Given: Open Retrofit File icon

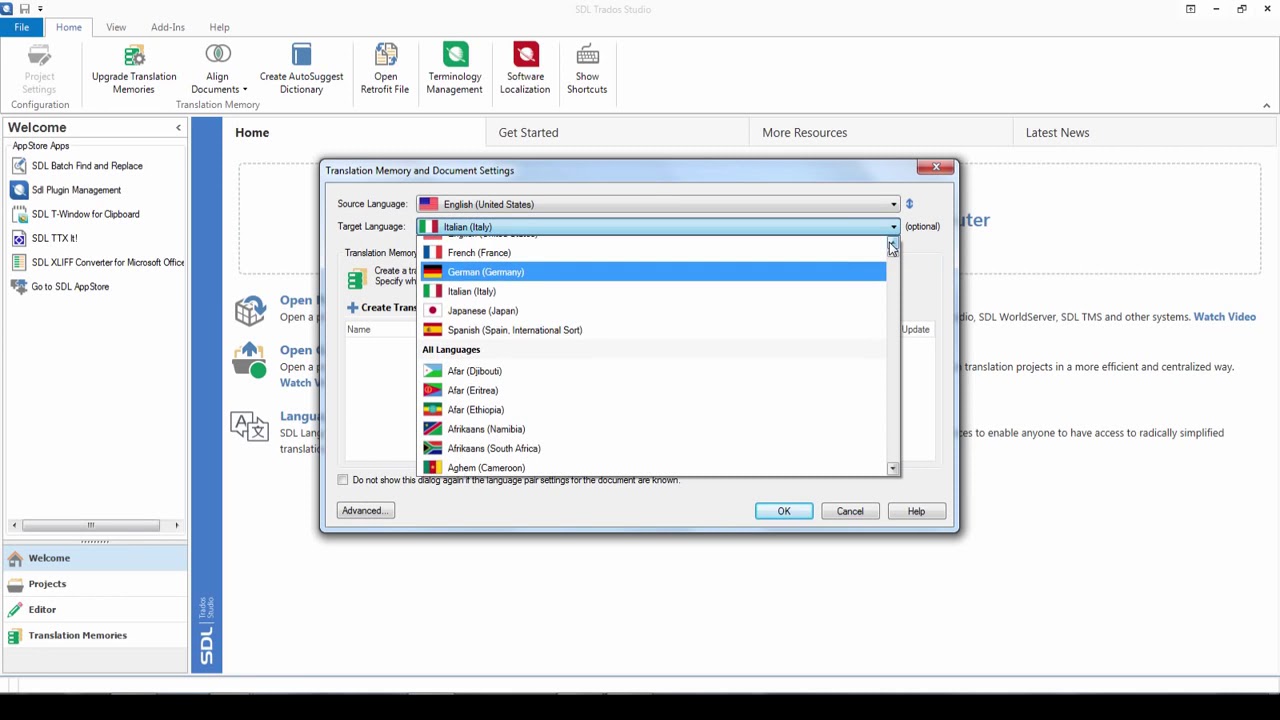Looking at the screenshot, I should pos(385,55).
